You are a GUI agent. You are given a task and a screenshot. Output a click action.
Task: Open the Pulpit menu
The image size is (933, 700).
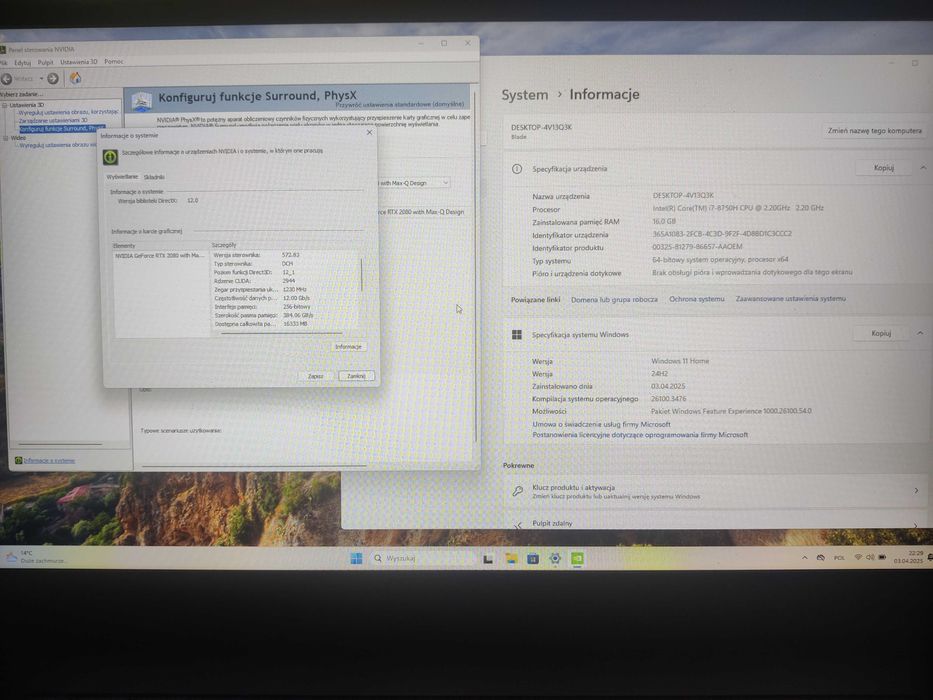pos(45,62)
